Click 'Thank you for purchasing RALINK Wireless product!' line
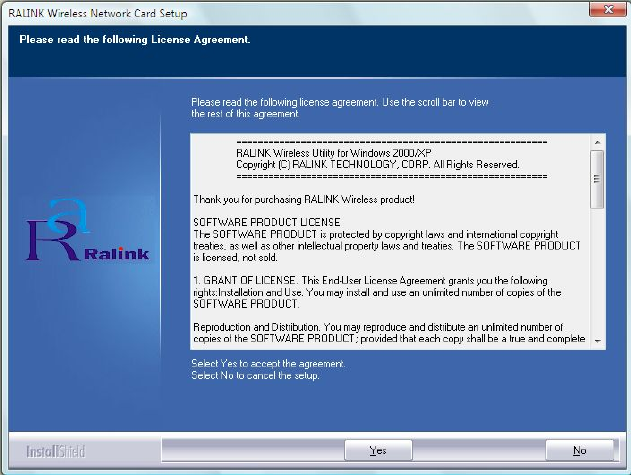 point(304,199)
